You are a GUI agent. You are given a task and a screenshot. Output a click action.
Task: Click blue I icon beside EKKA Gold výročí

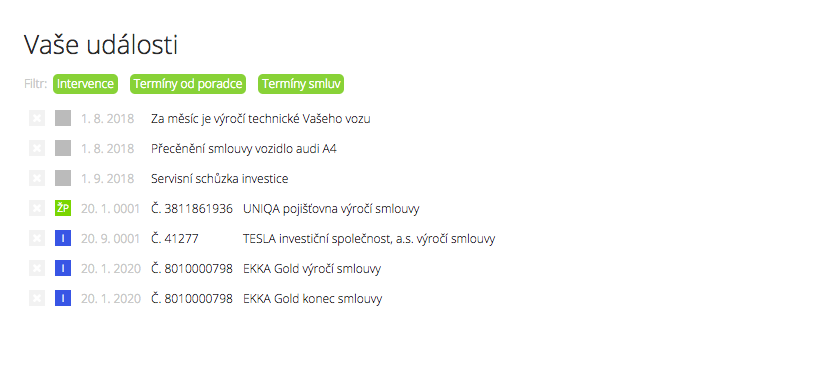click(x=63, y=268)
